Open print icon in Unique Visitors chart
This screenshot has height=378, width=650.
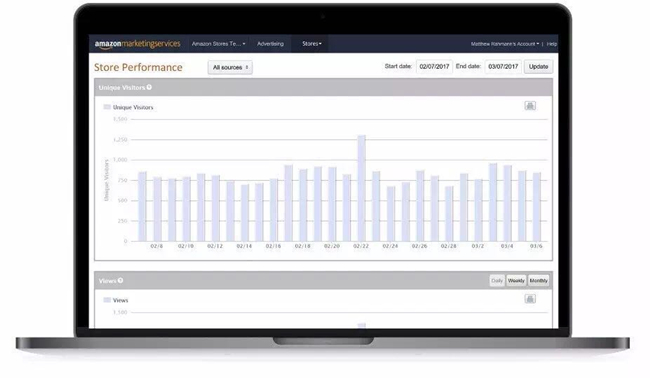(x=530, y=106)
